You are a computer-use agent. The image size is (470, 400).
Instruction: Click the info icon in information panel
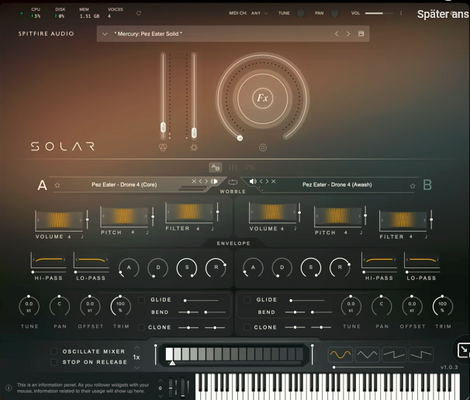[x=9, y=388]
